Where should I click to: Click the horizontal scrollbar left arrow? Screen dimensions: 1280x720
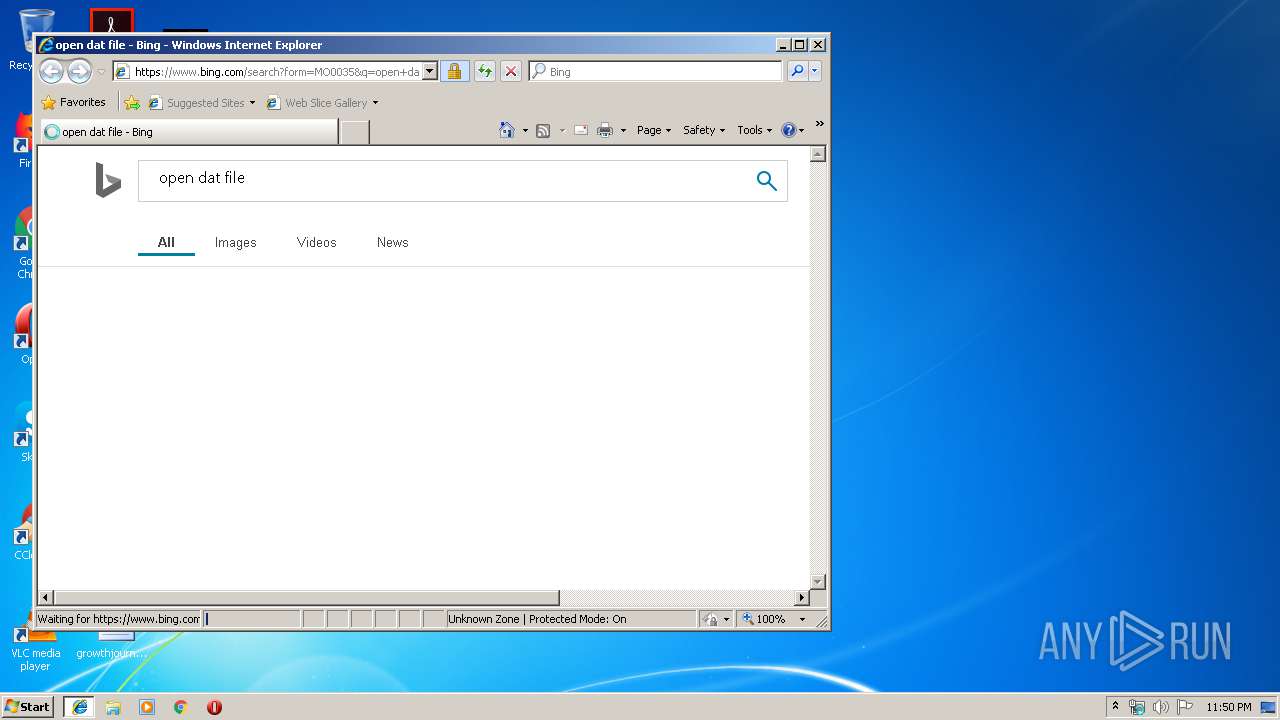(45, 597)
